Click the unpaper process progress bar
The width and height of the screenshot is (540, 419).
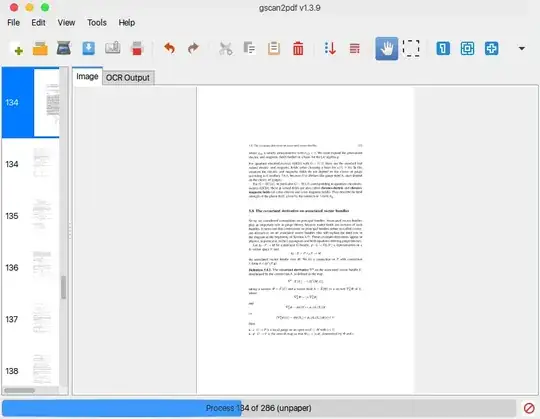click(259, 408)
